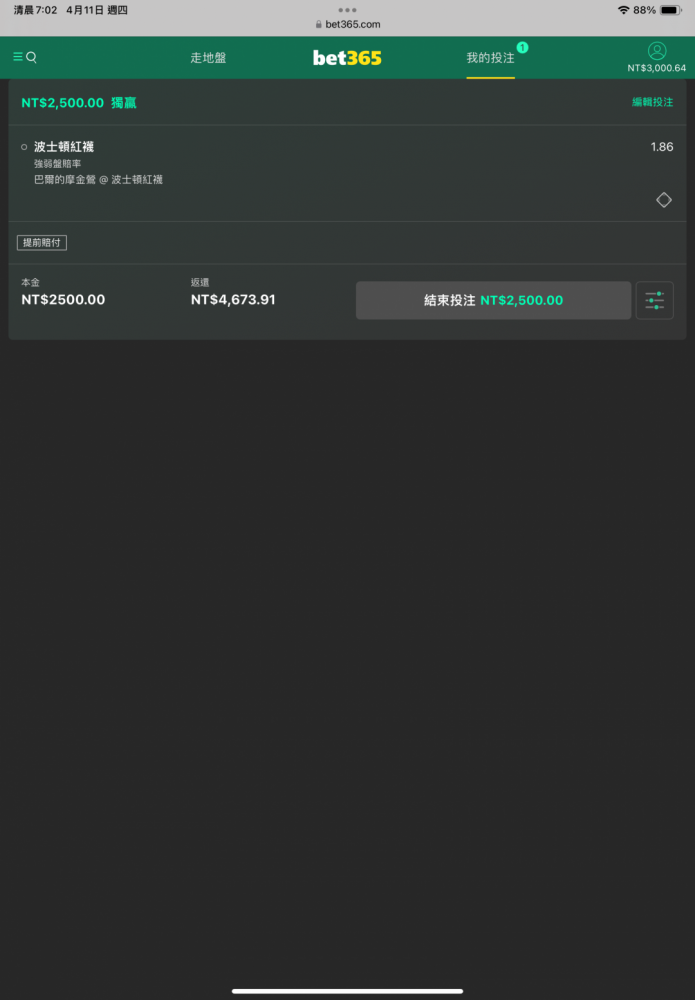Viewport: 695px width, 1000px height.
Task: Tap the 1.86 odds value
Action: tap(662, 147)
